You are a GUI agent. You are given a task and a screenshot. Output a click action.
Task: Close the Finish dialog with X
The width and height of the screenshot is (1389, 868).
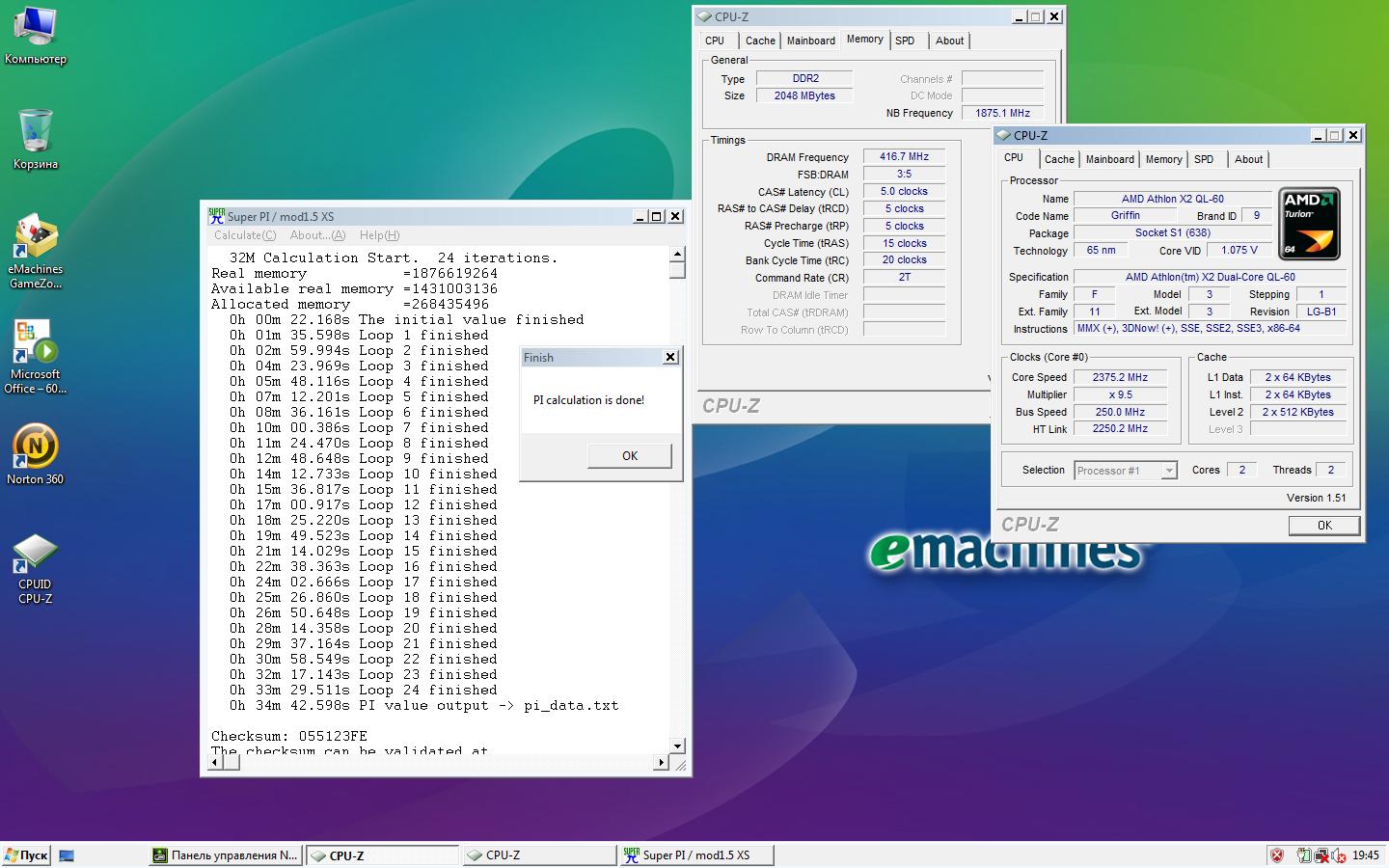pos(670,357)
